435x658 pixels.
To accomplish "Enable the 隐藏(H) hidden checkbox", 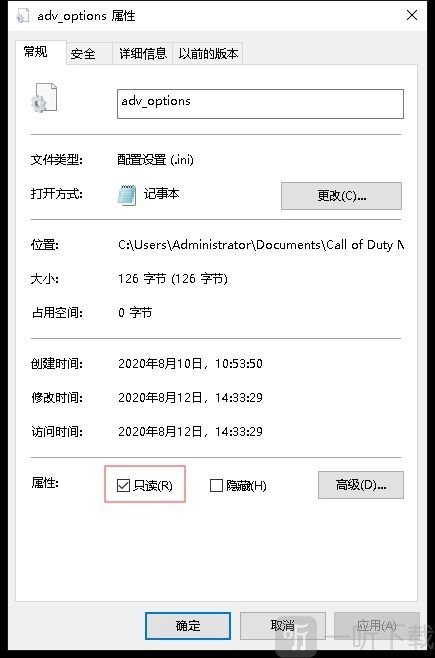I will (216, 486).
